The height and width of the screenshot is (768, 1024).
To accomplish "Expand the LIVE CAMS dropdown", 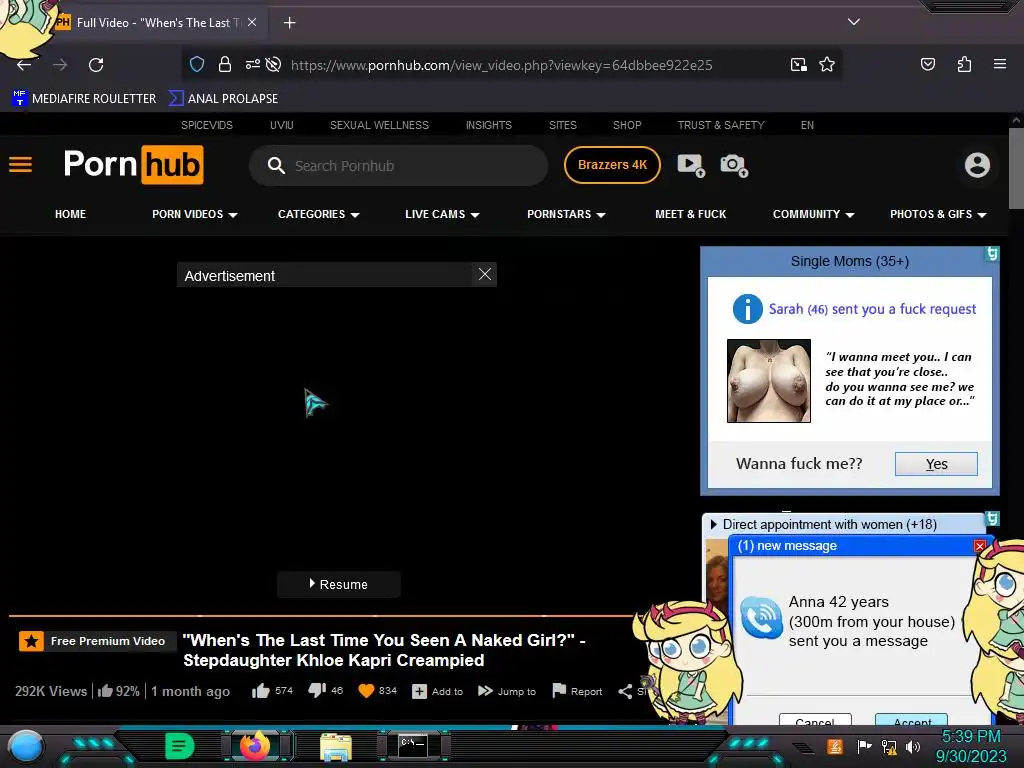I will point(442,214).
